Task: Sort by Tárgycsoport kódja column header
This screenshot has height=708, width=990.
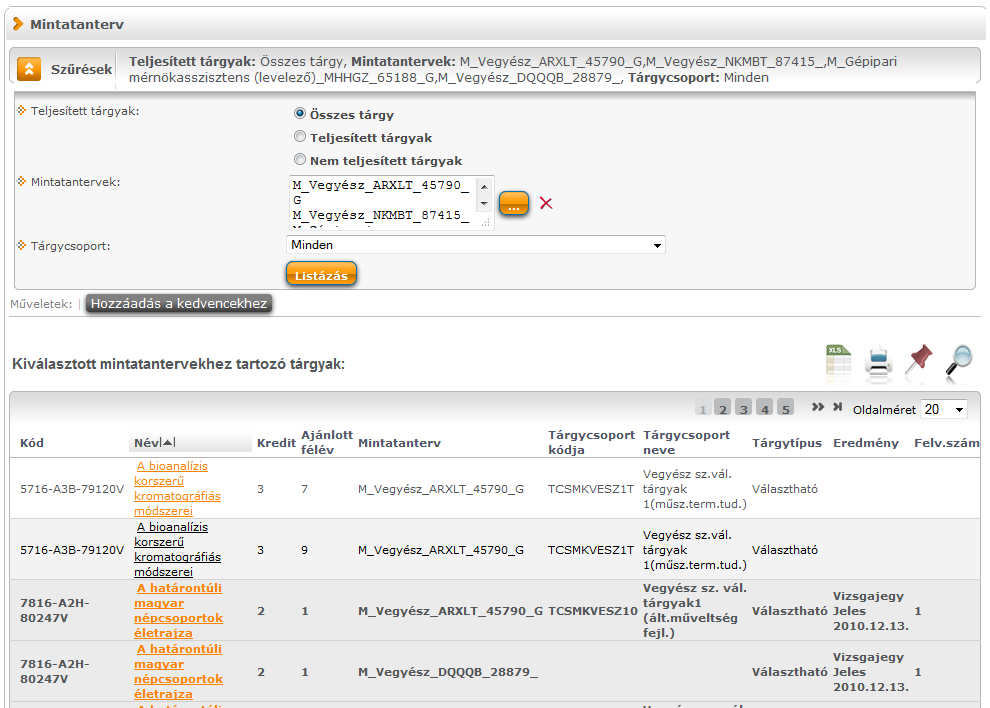Action: click(x=591, y=442)
